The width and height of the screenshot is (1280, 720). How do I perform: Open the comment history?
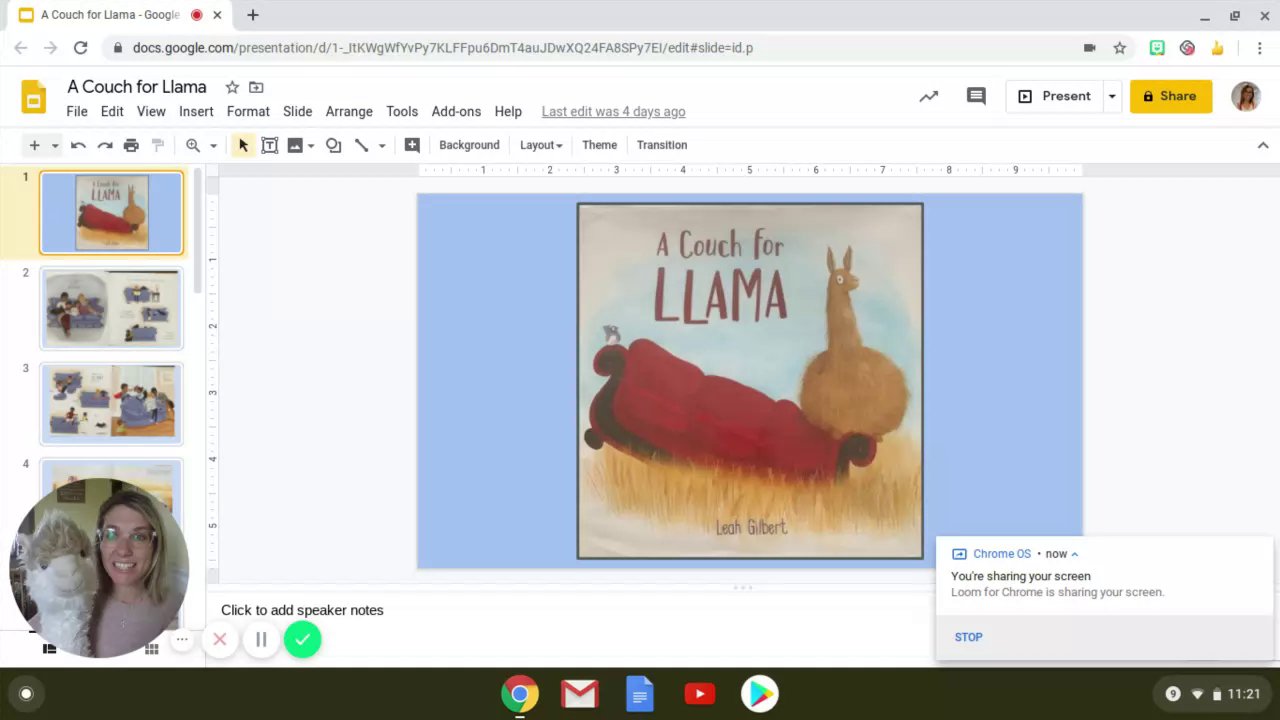point(976,96)
